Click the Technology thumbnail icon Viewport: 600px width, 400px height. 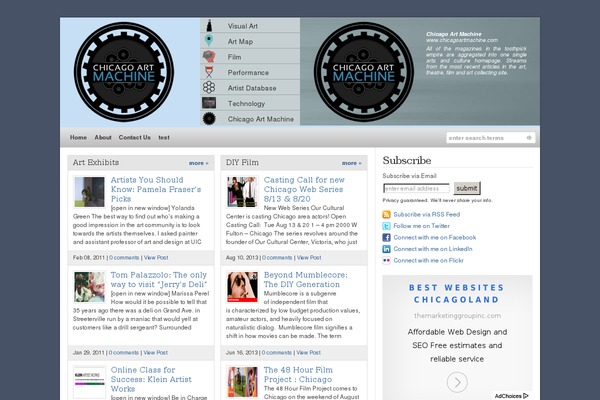pyautogui.click(x=209, y=103)
